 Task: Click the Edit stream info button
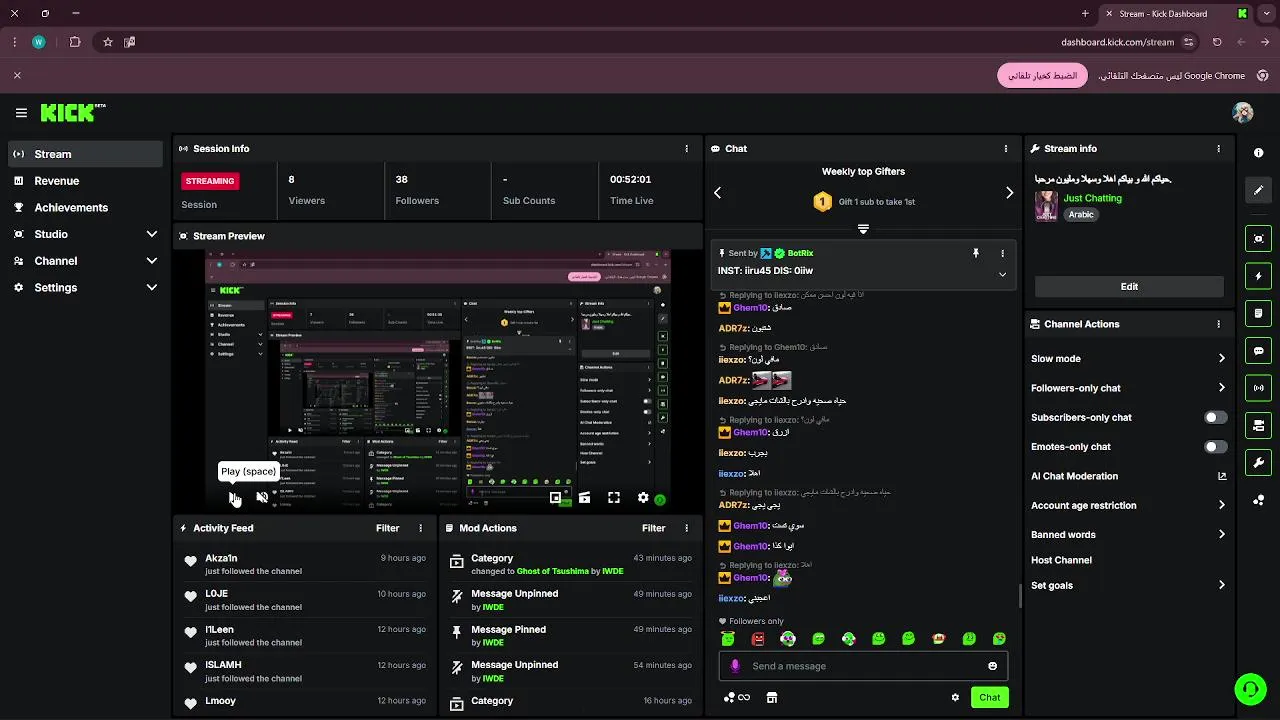[x=1129, y=286]
